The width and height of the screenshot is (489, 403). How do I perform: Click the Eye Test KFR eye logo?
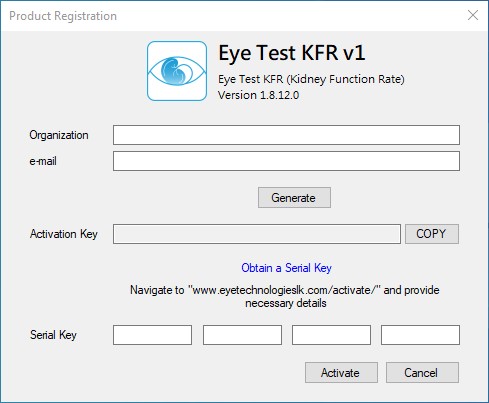(177, 71)
